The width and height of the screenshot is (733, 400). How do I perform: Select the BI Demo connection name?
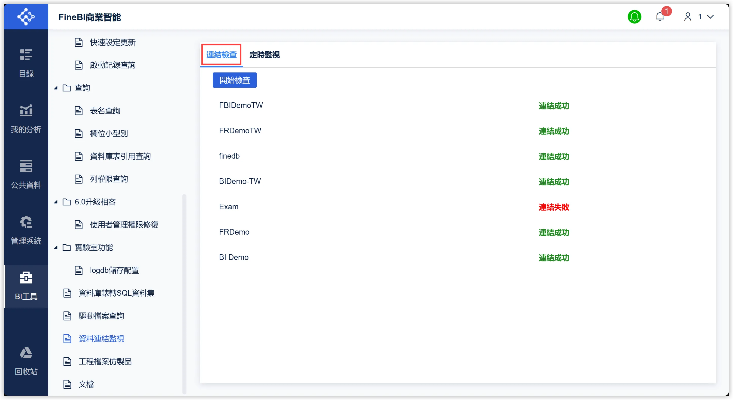point(234,257)
